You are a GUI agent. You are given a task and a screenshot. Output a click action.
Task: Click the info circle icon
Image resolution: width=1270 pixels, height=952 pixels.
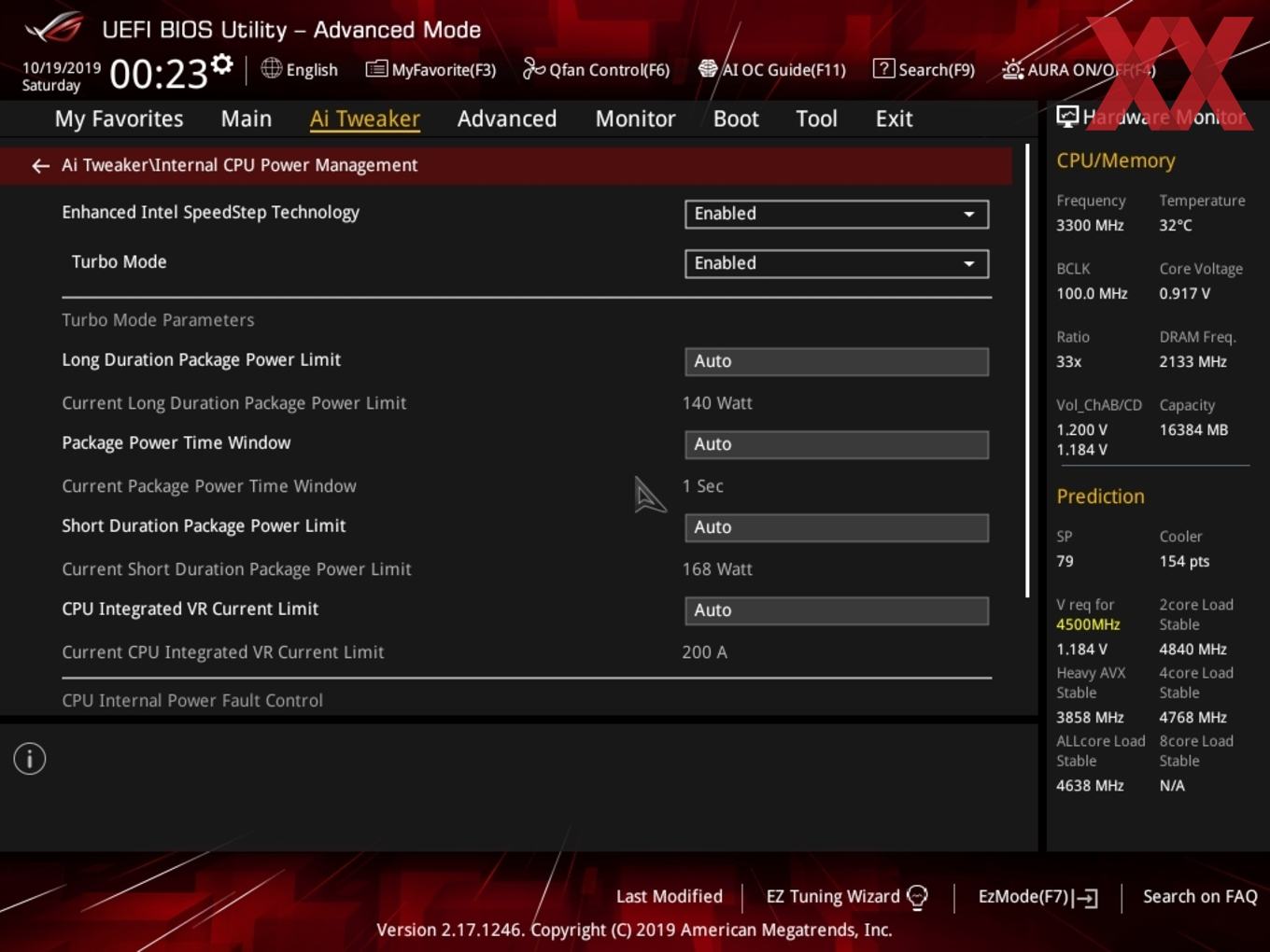coord(30,759)
